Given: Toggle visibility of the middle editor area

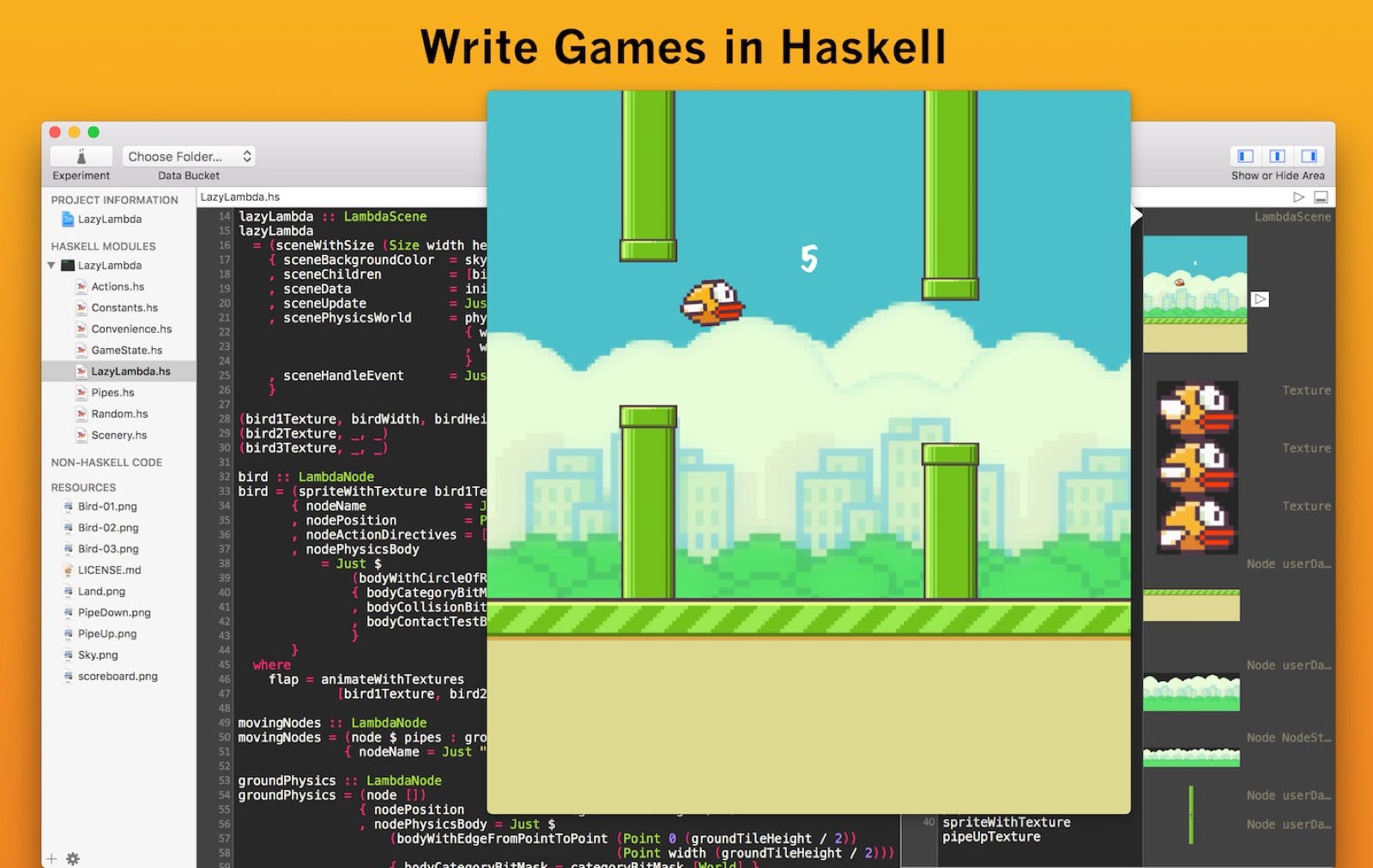Looking at the screenshot, I should tap(1277, 156).
